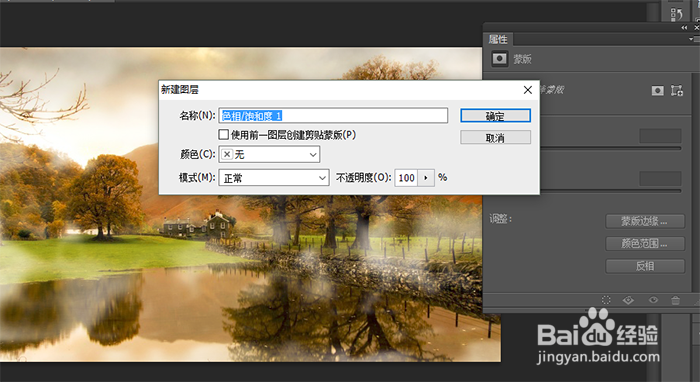Click the upper density slider track
700x382 pixels.
click(610, 148)
